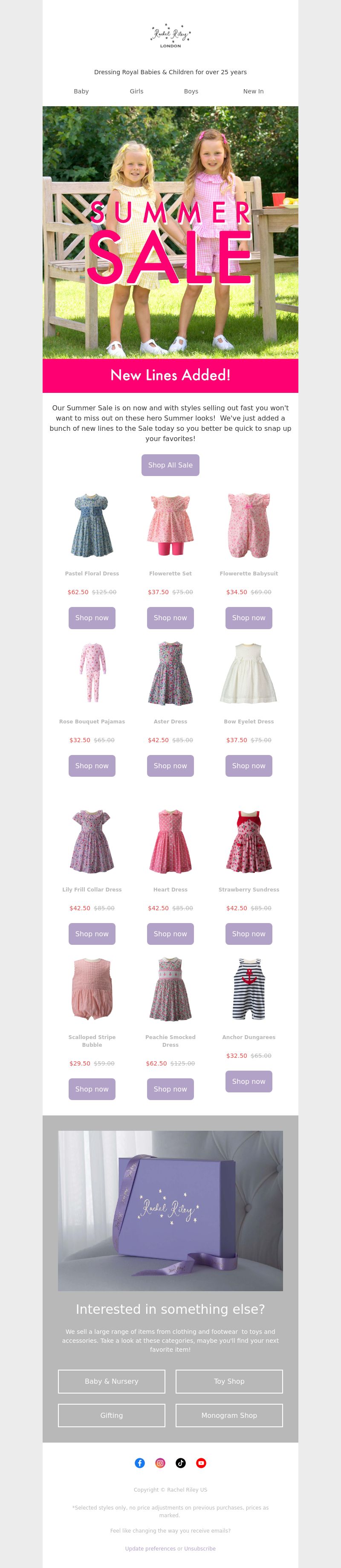Open the YouTube social icon

(x=201, y=1463)
